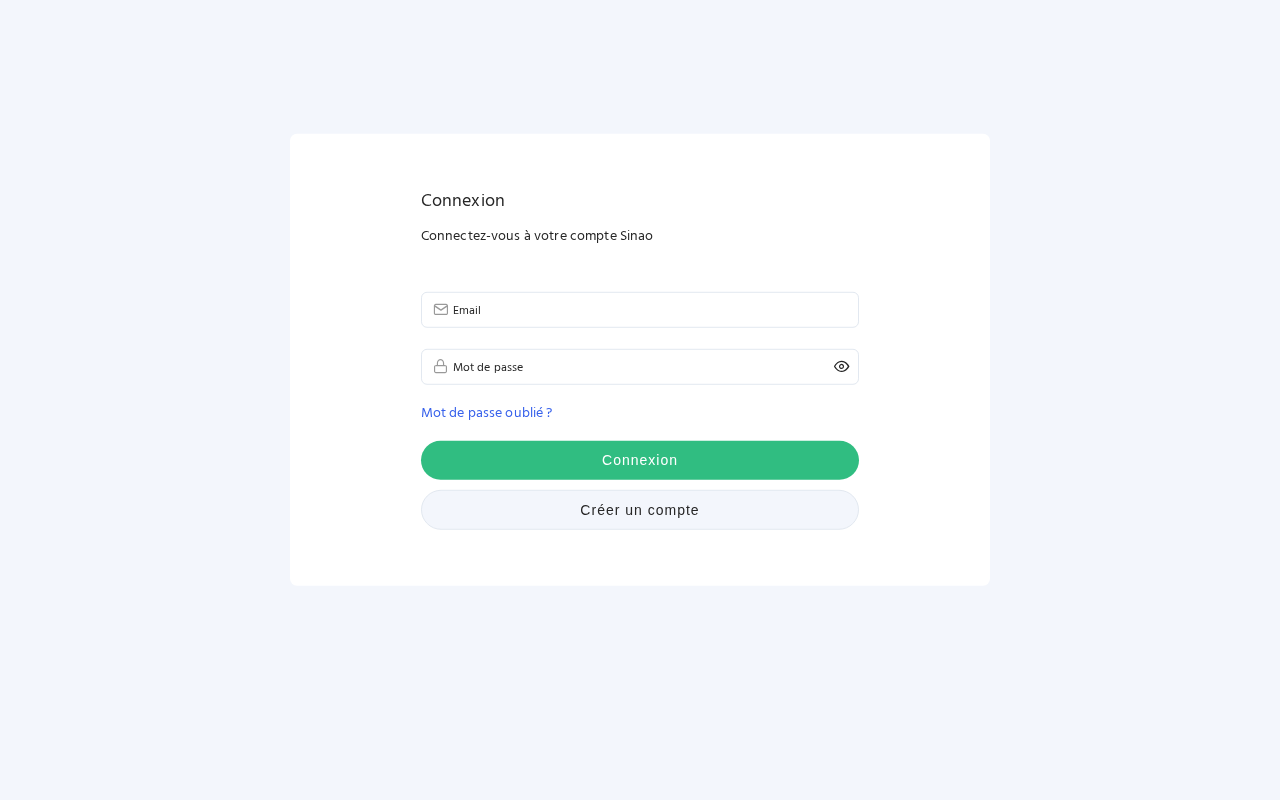Focus the Email input field
The image size is (1280, 800).
point(650,310)
